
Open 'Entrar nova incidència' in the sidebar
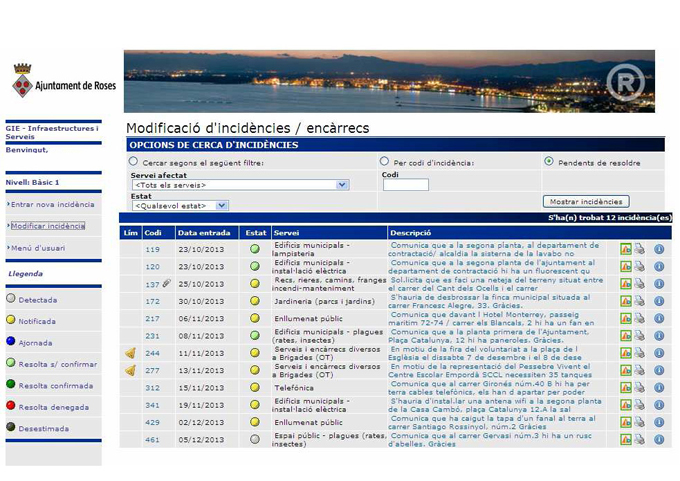(x=52, y=205)
